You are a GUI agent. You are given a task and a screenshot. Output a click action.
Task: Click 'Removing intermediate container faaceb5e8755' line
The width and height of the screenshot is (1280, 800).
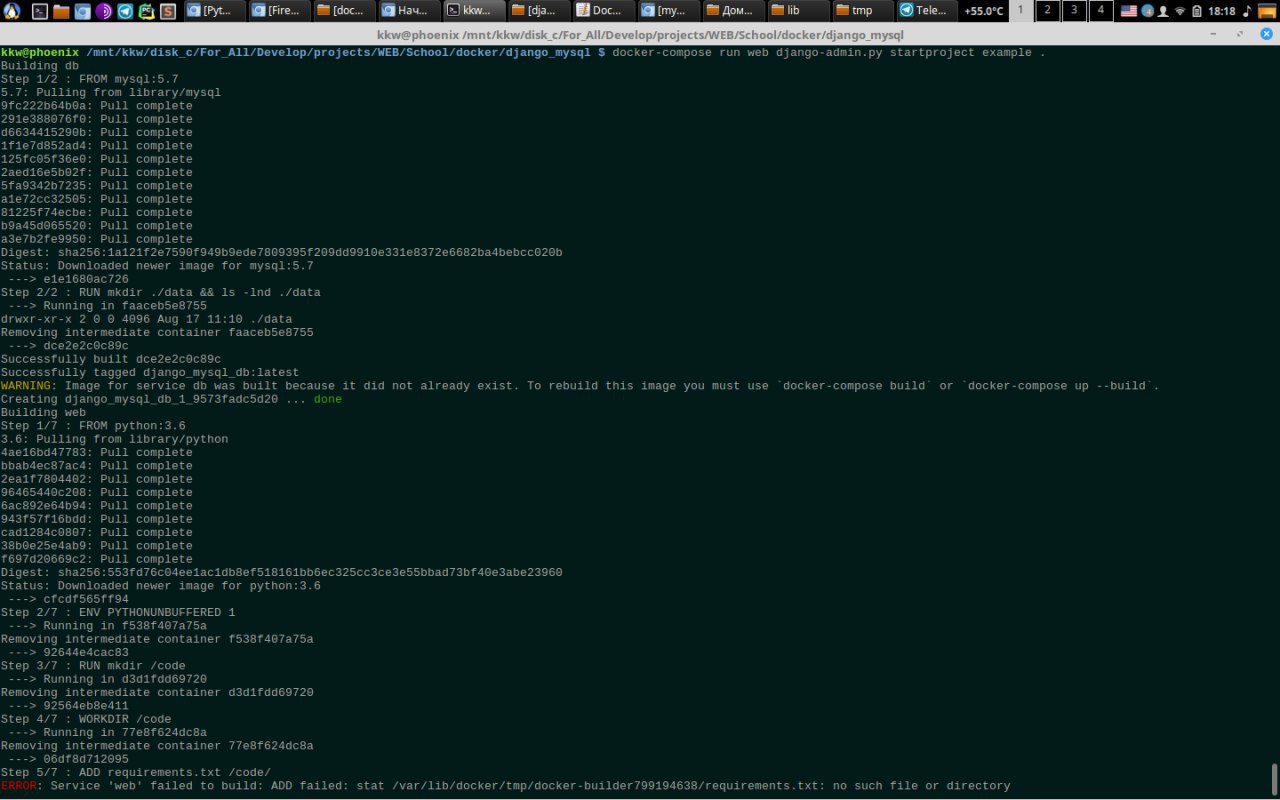(x=157, y=332)
